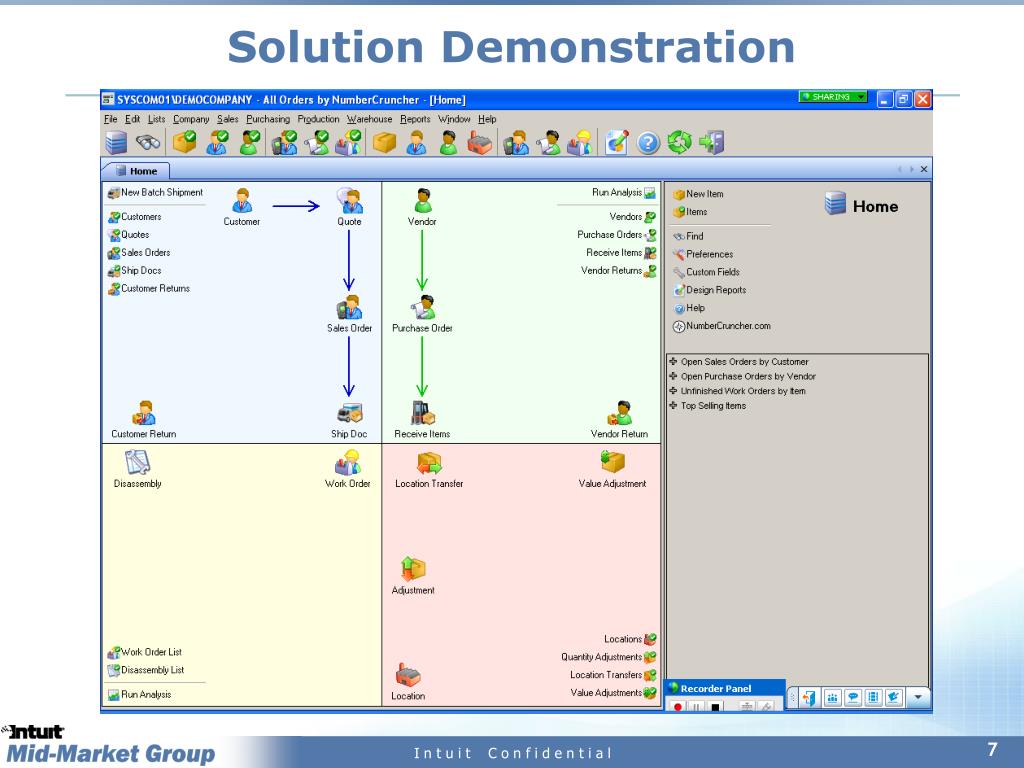Open the Purchasing menu
This screenshot has height=768, width=1024.
point(268,119)
